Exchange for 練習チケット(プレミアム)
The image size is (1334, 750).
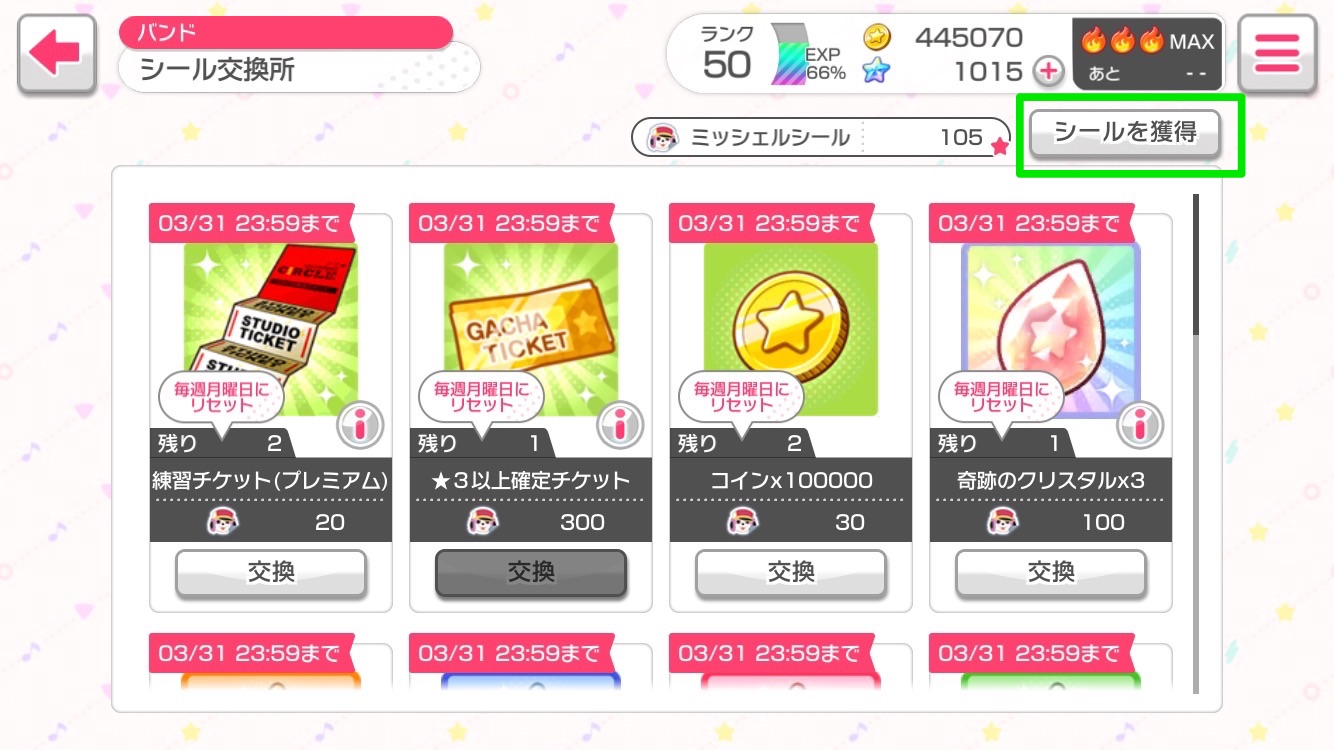coord(271,572)
